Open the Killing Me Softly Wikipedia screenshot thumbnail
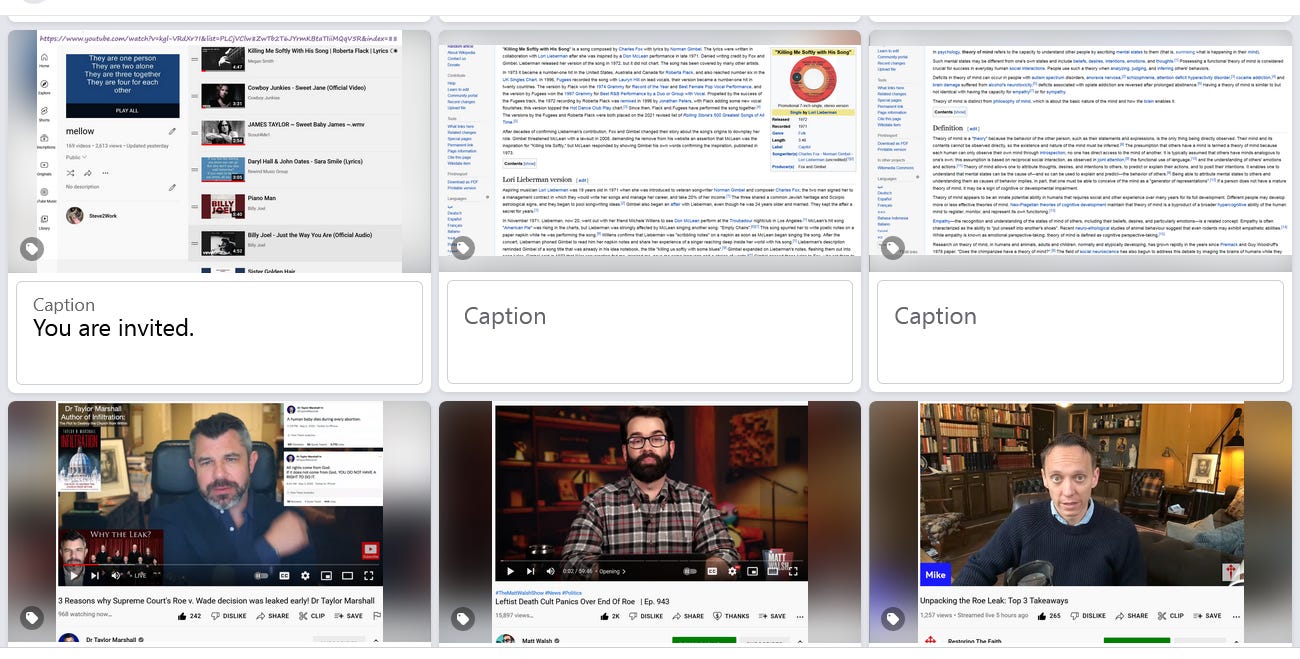1300x659 pixels. [x=650, y=151]
